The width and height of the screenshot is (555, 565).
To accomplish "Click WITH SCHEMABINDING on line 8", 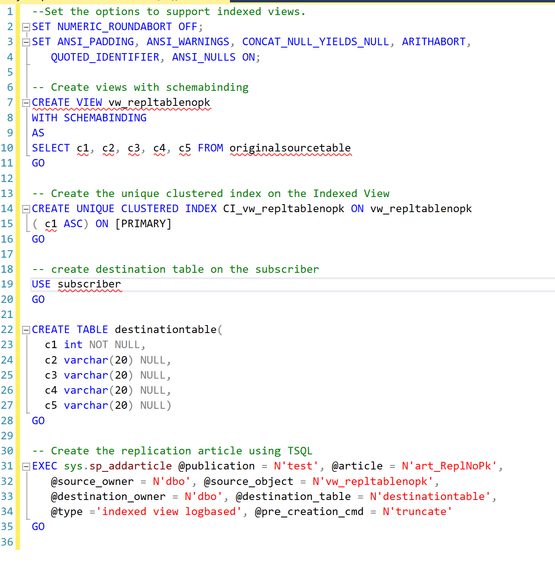I will tap(89, 118).
